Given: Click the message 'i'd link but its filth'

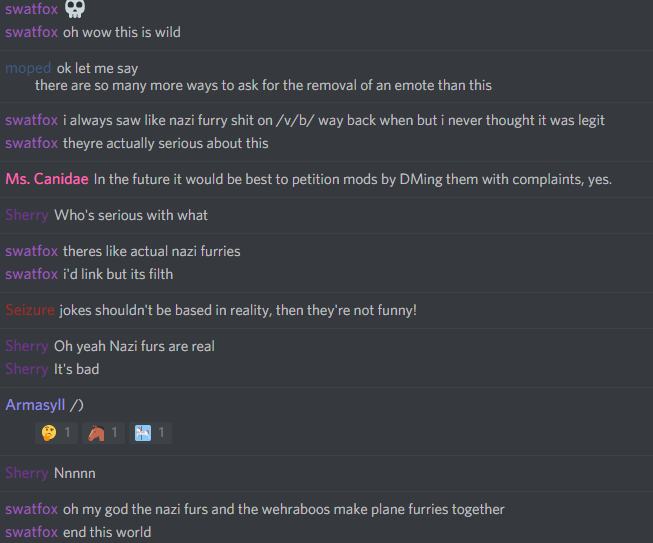Looking at the screenshot, I should pos(118,274).
